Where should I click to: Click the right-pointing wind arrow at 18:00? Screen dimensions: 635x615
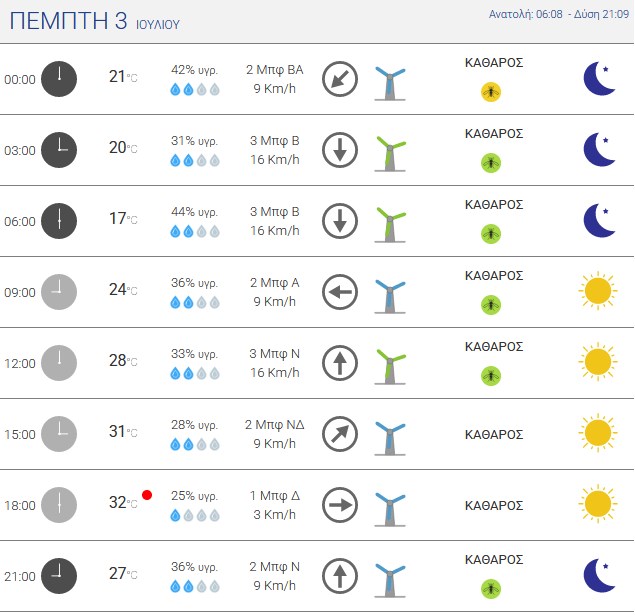(x=340, y=505)
